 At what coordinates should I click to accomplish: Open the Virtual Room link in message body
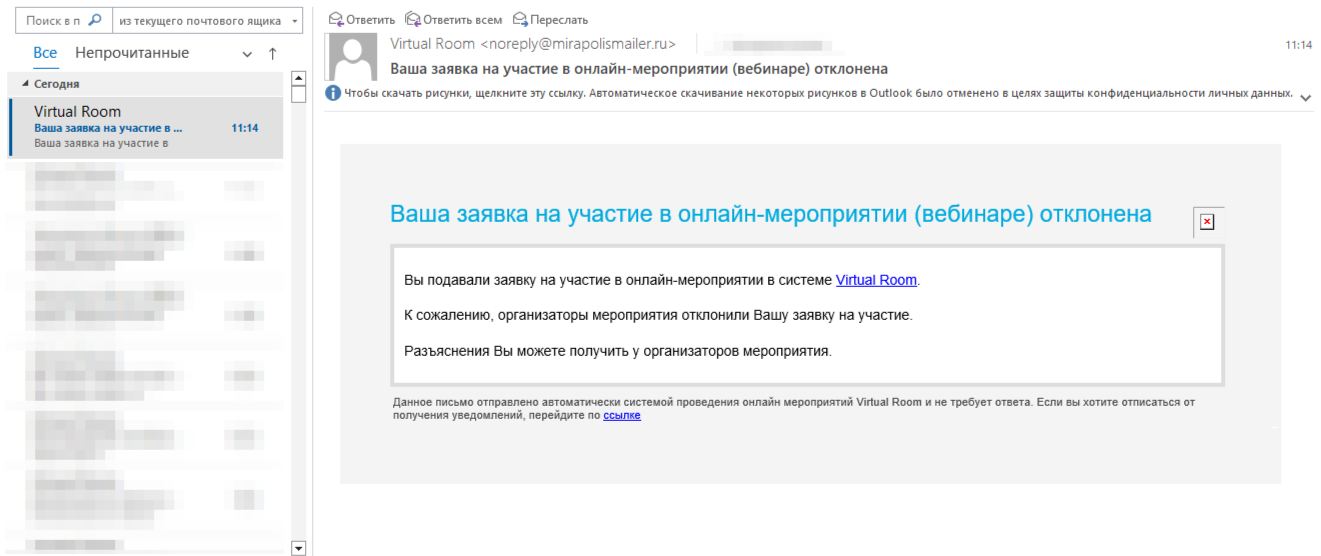(876, 280)
